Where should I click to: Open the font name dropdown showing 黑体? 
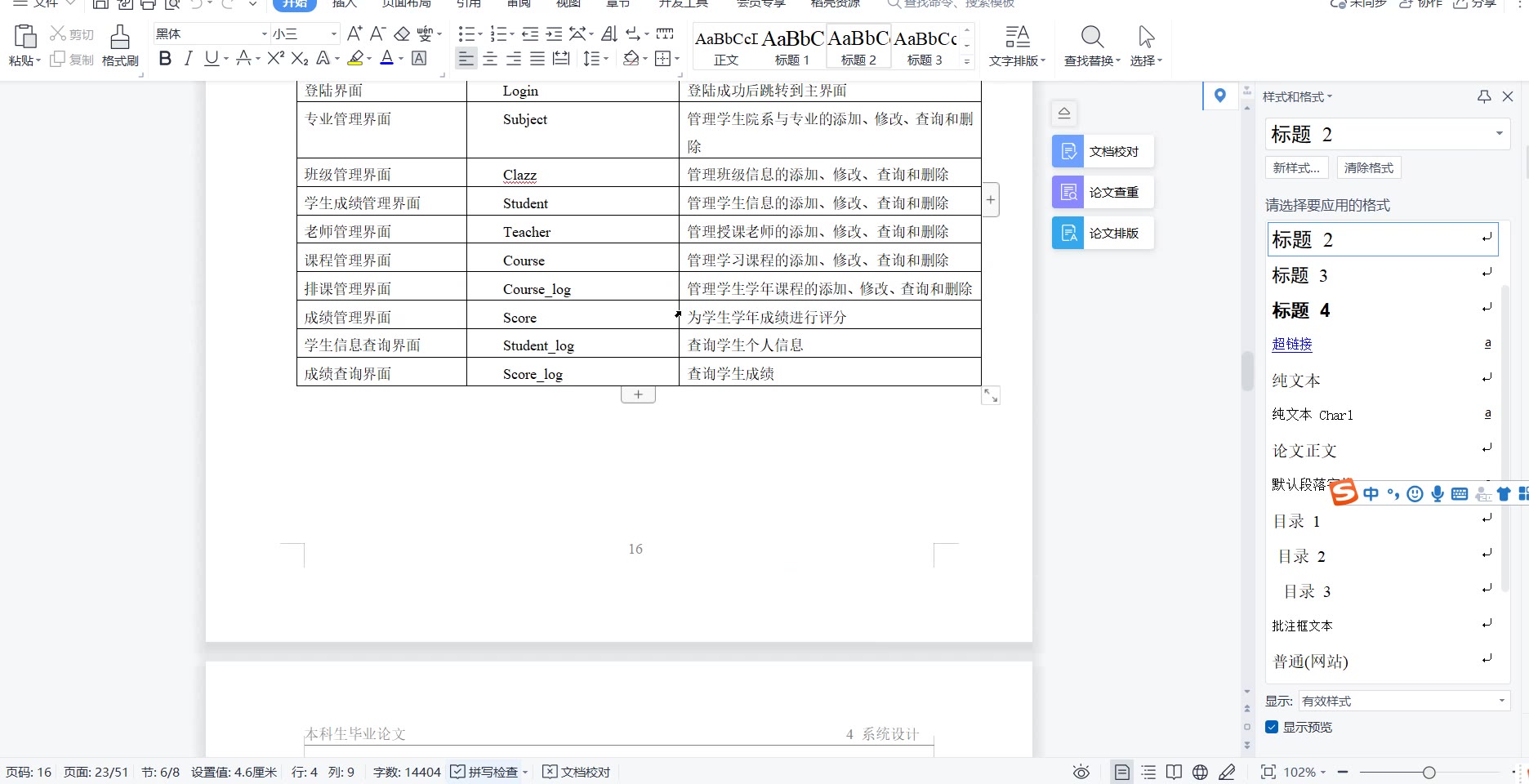click(x=264, y=34)
